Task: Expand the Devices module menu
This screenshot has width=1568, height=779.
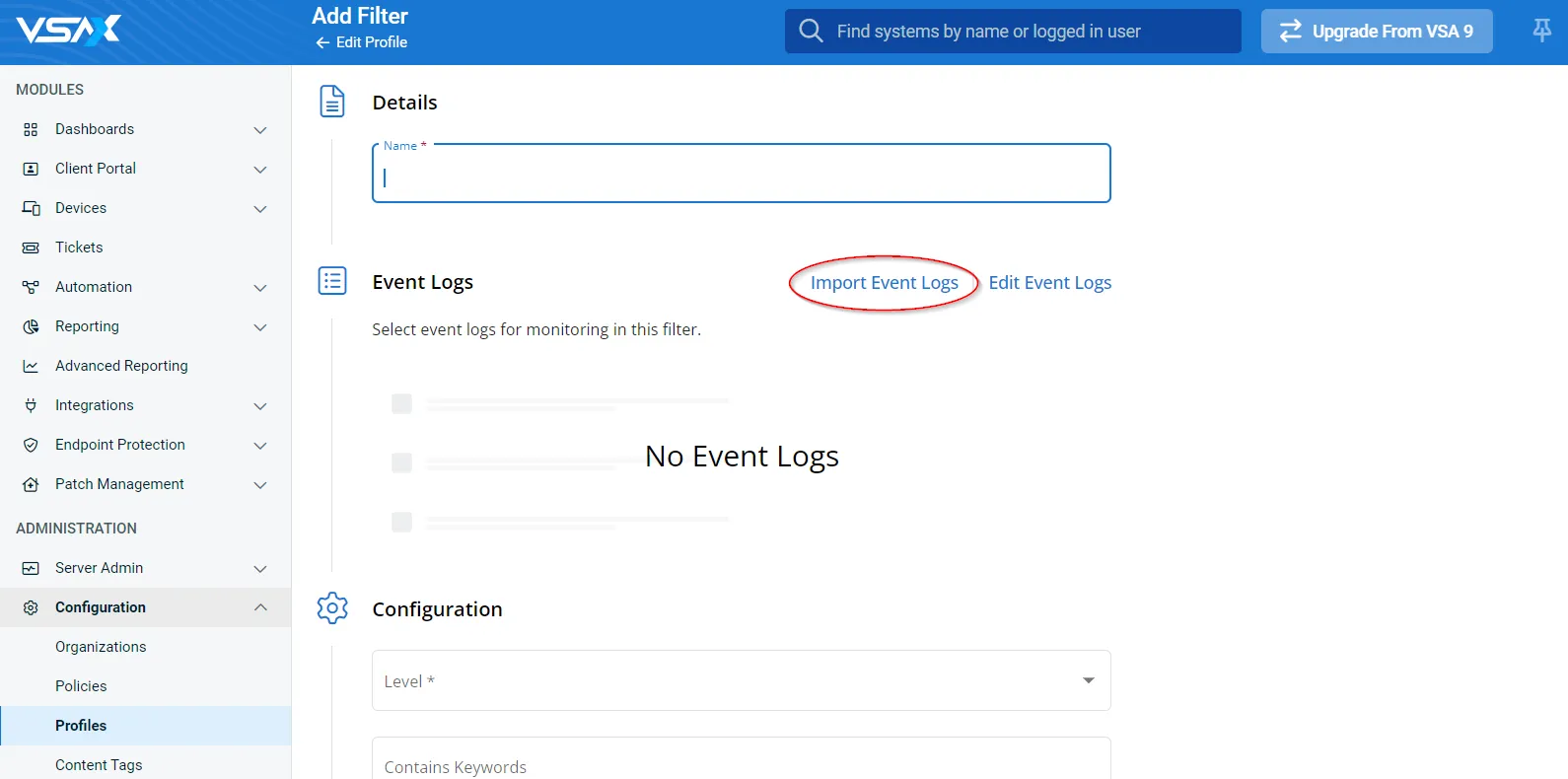Action: [260, 209]
